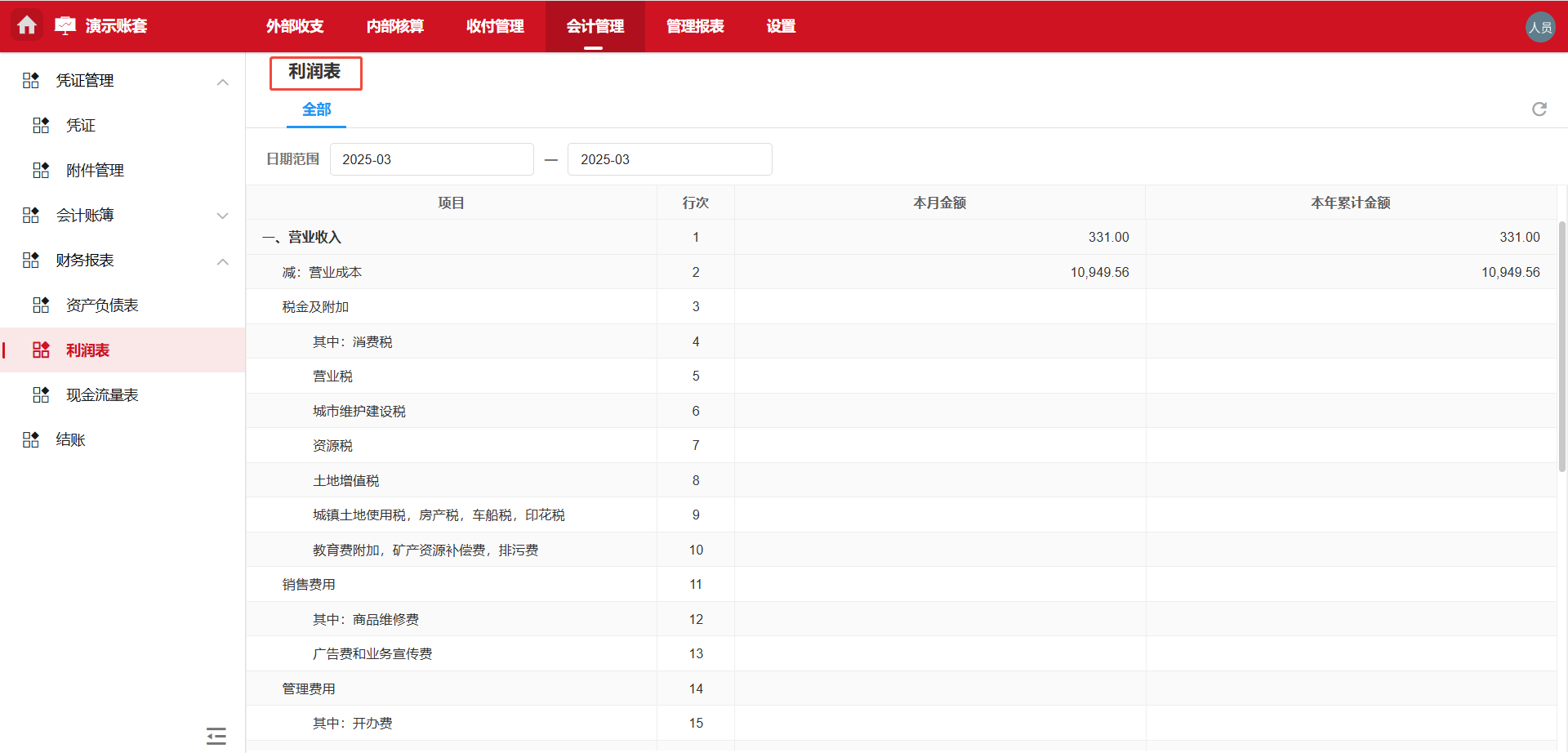Click the icon next to 附件管理

pos(41,171)
